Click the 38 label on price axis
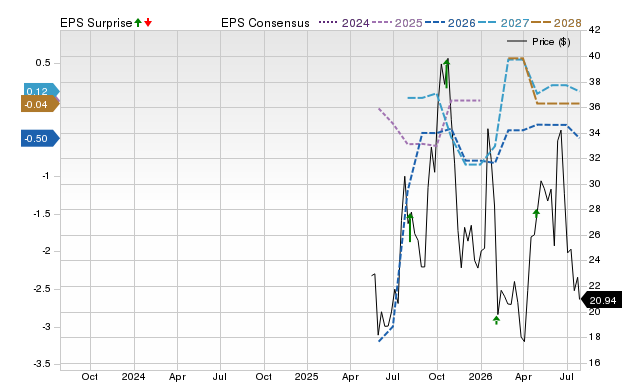Screen dimensions: 640x382 (595, 82)
